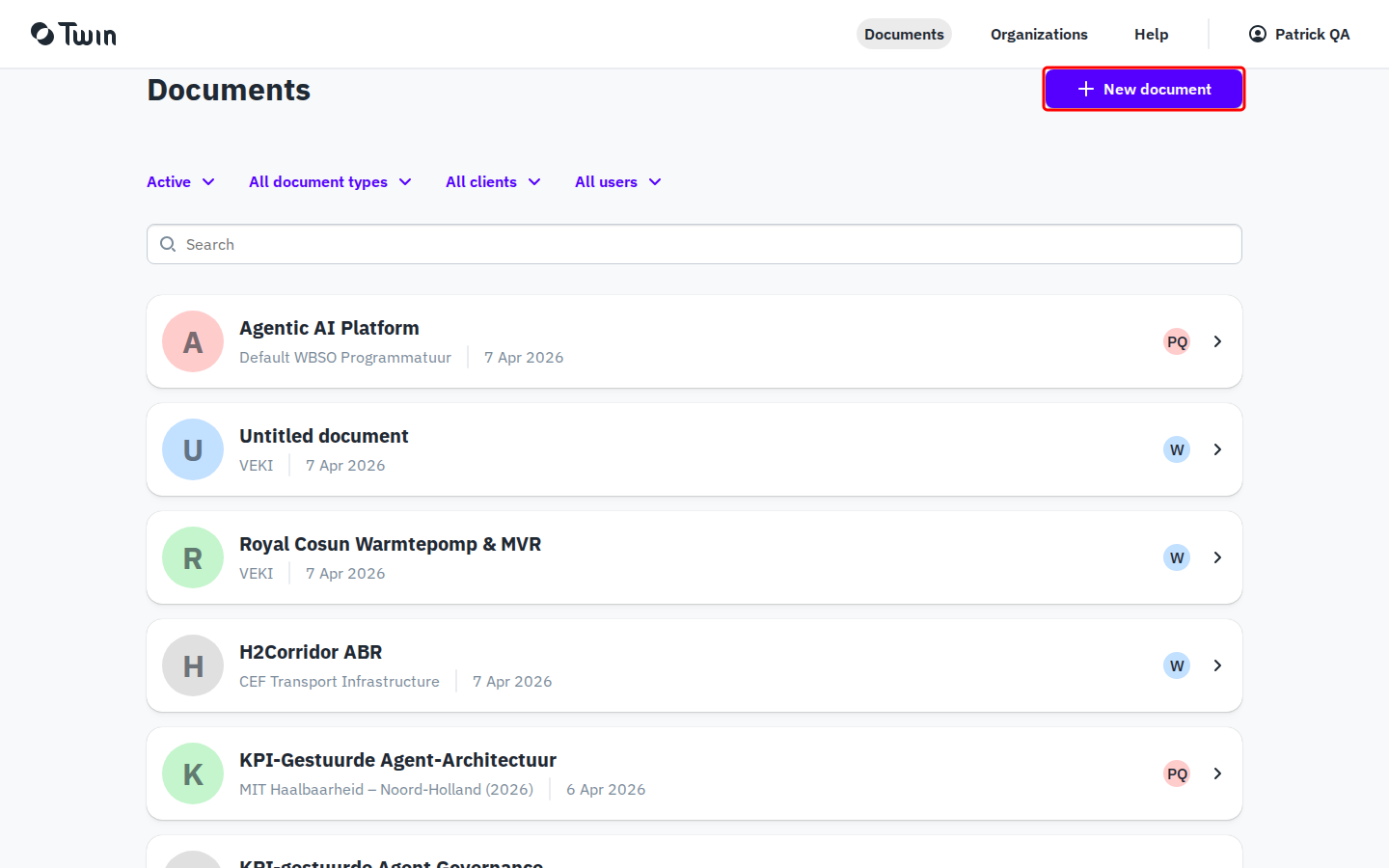Open Untitled document via its right chevron
This screenshot has height=868, width=1389.
click(x=1217, y=449)
